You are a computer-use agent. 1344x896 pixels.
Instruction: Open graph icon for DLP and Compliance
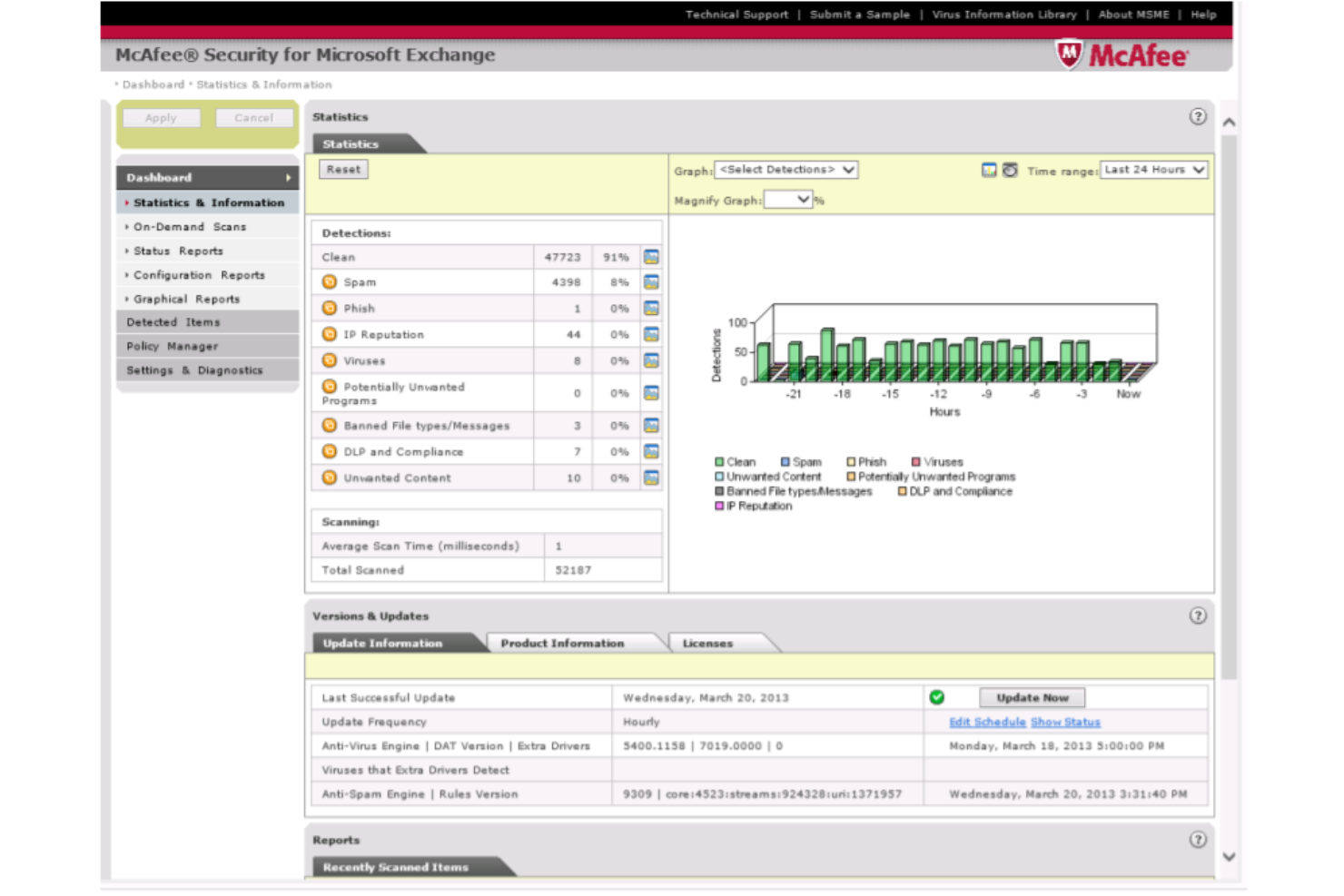(651, 451)
